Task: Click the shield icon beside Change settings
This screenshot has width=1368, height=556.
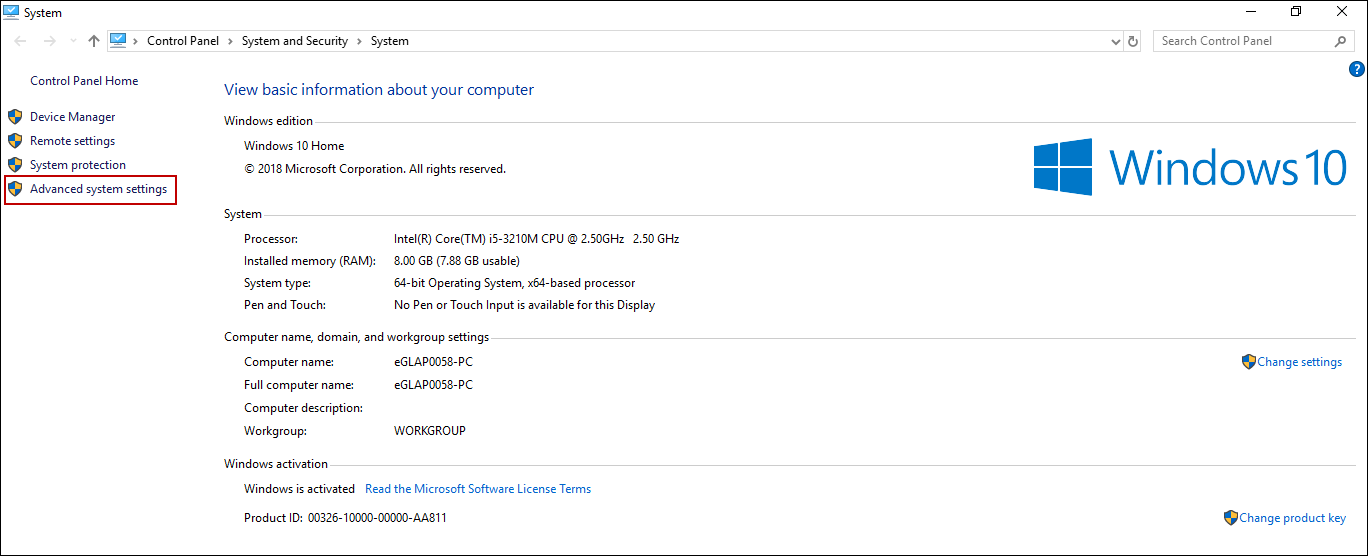Action: (1248, 362)
